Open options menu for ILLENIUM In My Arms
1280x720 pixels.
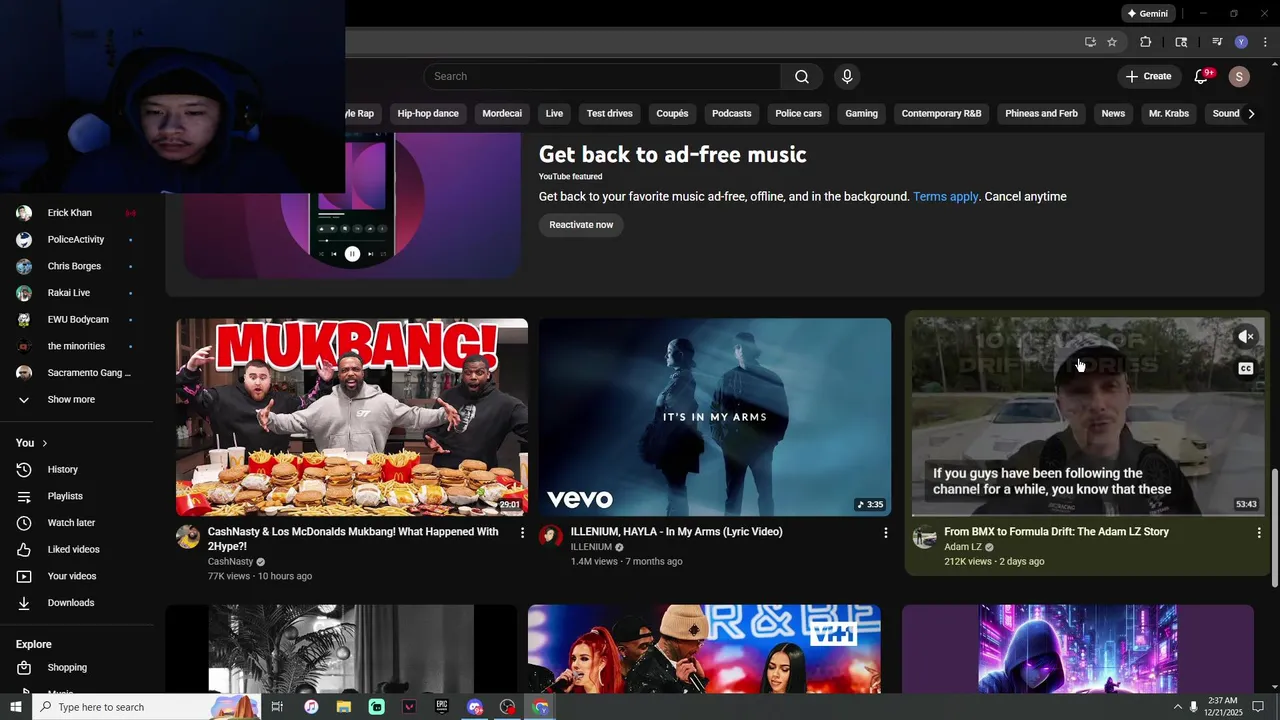[x=885, y=533]
